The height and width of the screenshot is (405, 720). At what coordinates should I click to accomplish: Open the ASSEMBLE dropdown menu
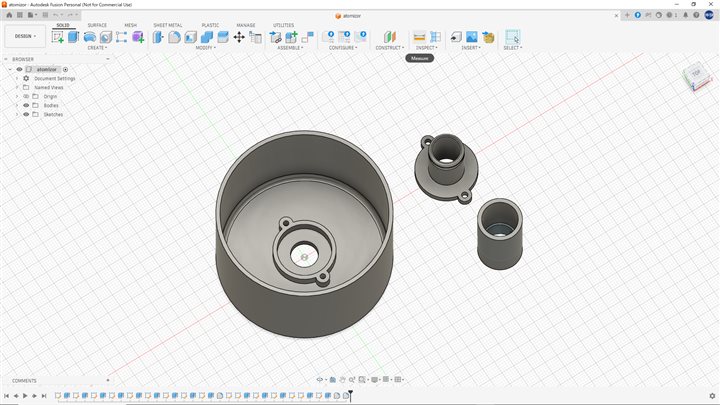tap(290, 48)
